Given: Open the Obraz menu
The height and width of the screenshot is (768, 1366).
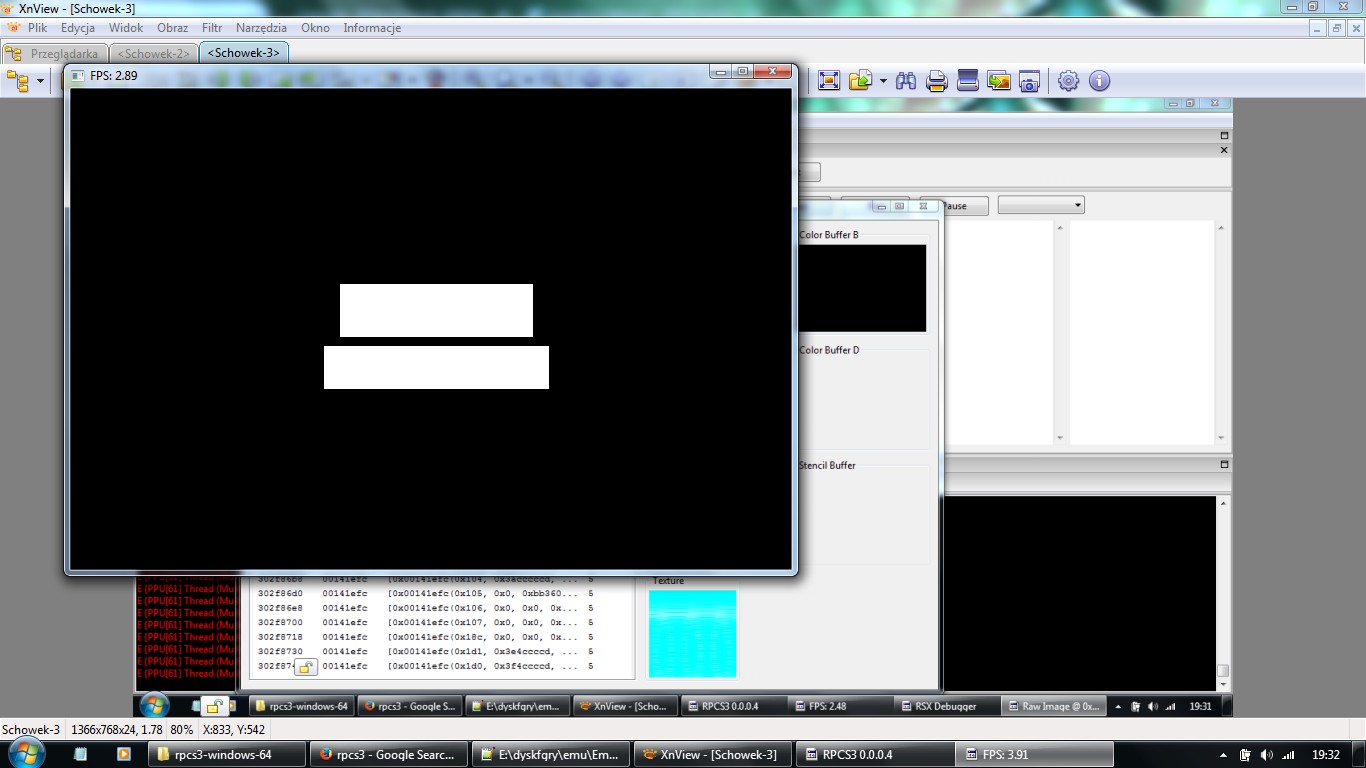Looking at the screenshot, I should click(x=172, y=28).
